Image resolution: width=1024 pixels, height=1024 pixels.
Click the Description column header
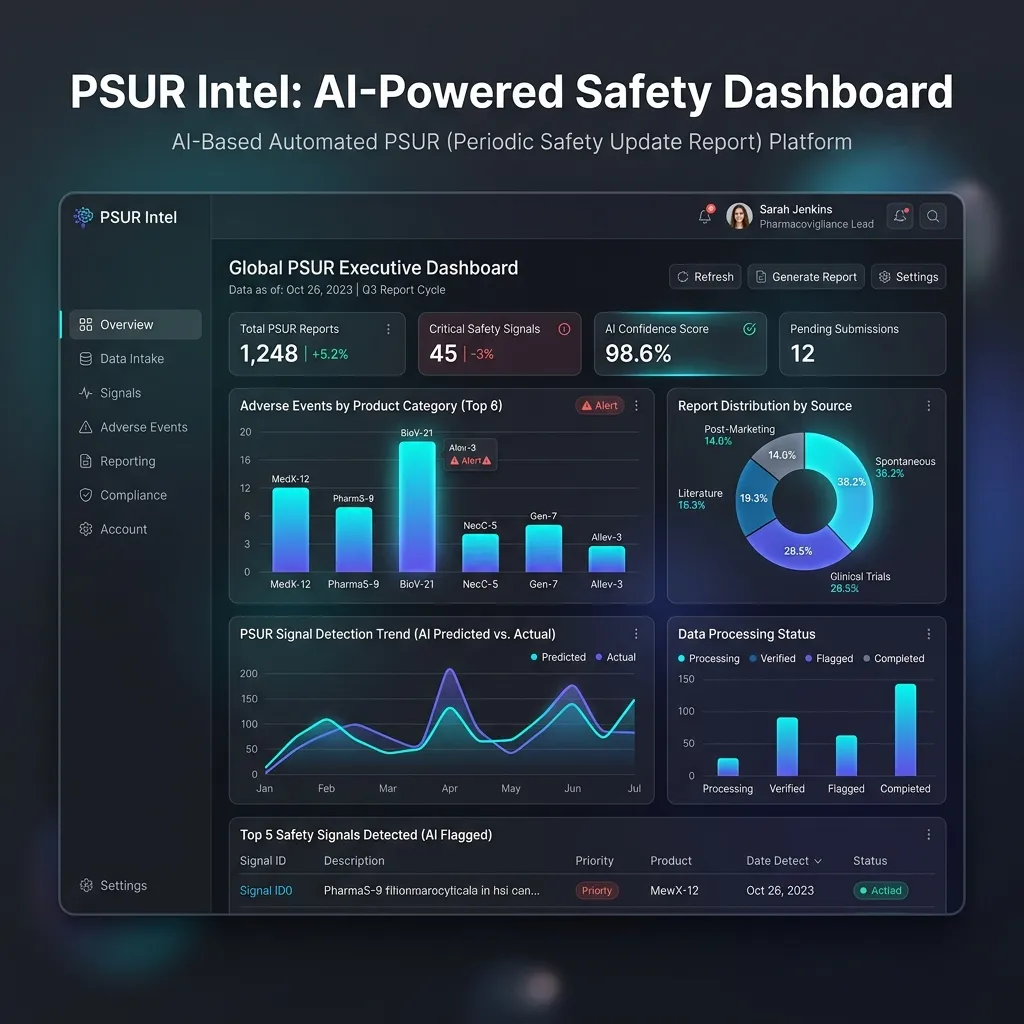pyautogui.click(x=354, y=861)
